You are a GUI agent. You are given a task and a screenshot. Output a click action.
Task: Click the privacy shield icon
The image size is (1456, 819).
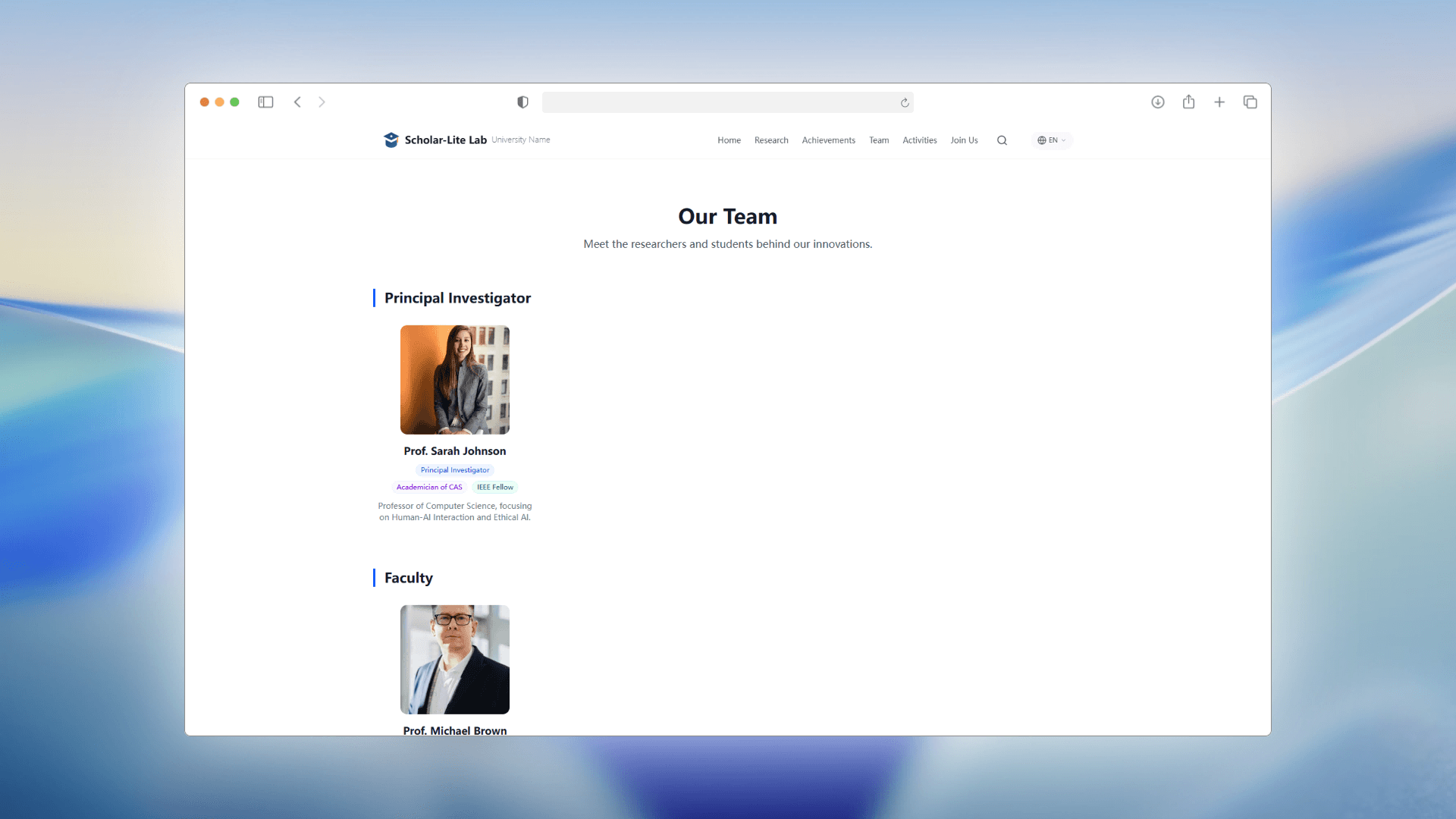(522, 102)
